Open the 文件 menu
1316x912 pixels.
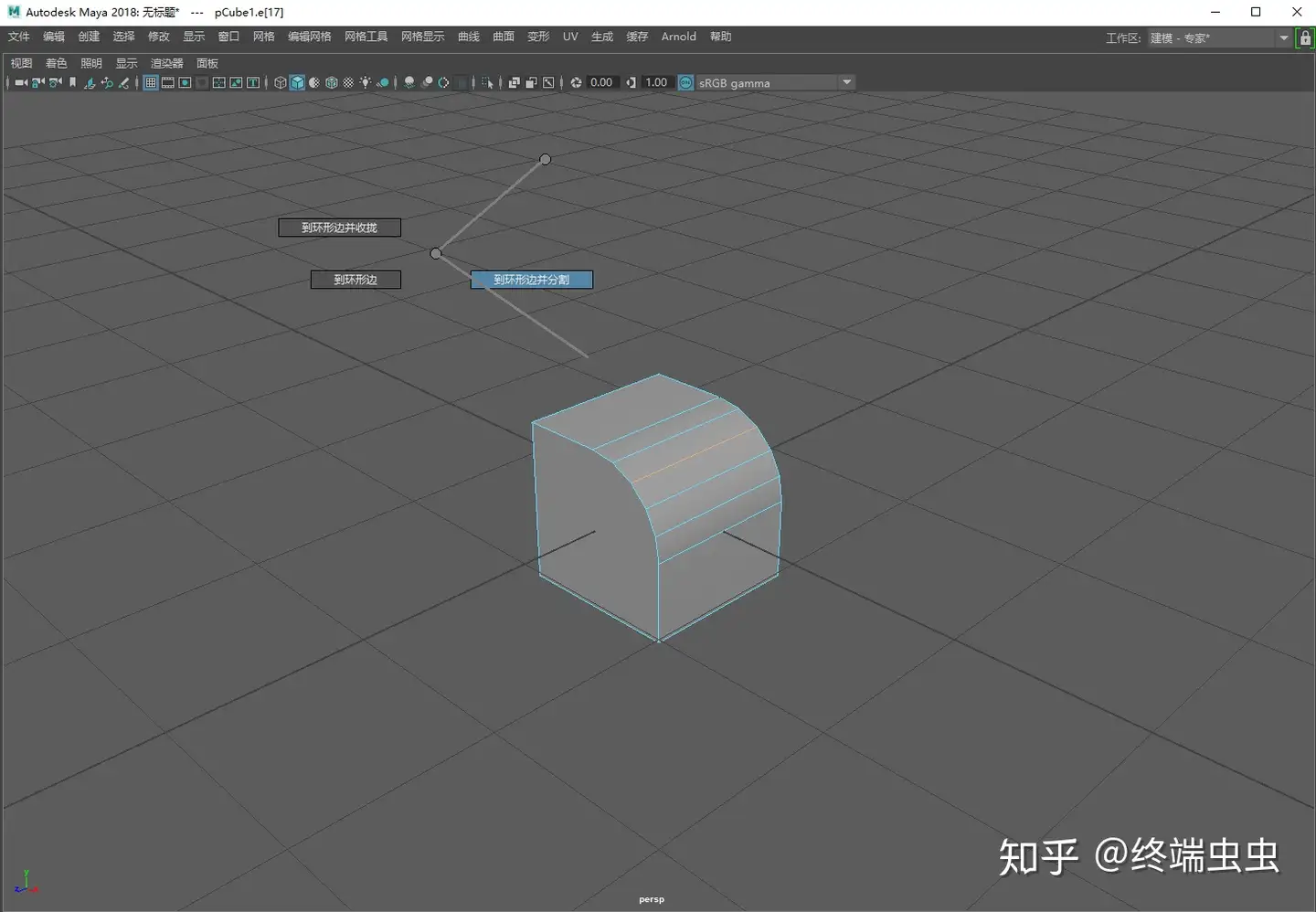point(19,37)
